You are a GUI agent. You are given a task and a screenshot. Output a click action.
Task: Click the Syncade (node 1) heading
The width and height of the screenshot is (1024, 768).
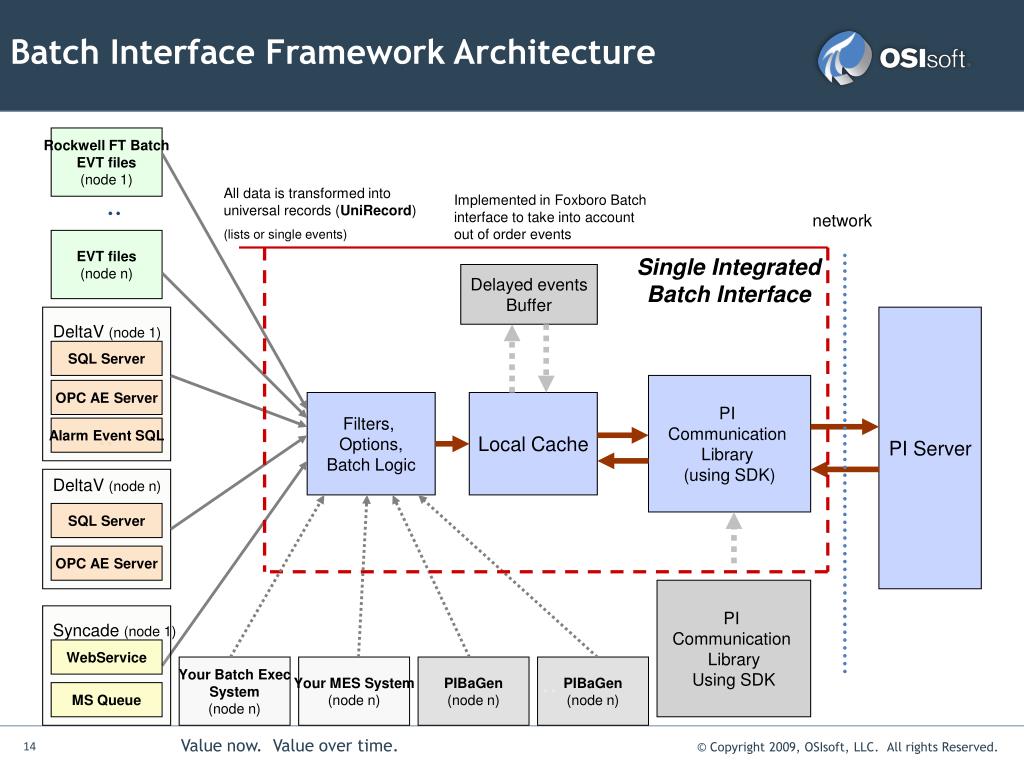click(114, 631)
